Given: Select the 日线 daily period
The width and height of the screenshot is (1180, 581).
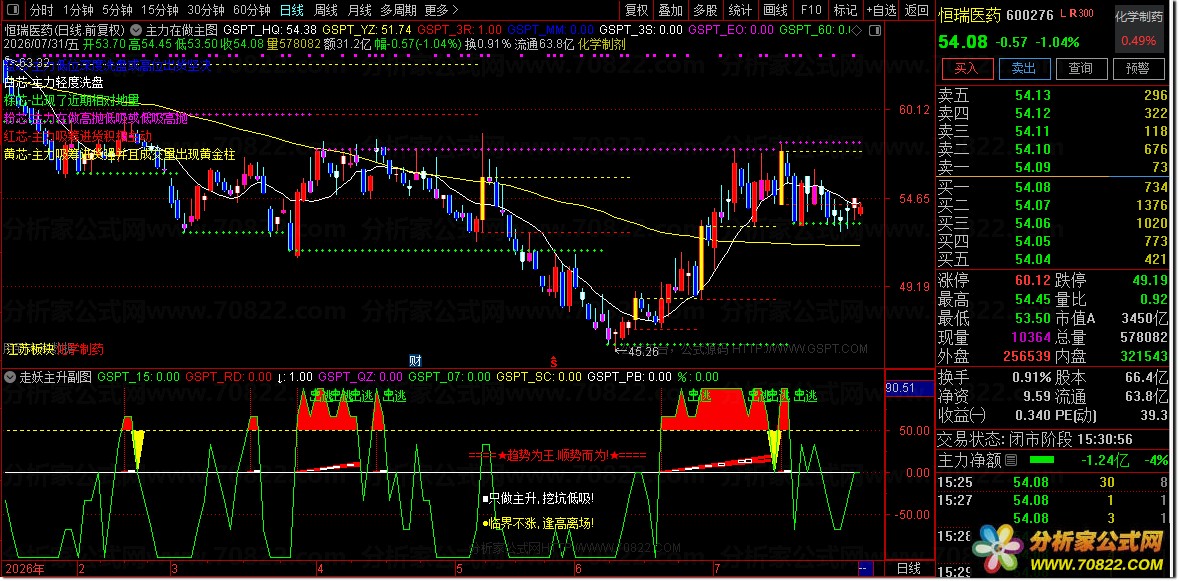Looking at the screenshot, I should tap(292, 11).
